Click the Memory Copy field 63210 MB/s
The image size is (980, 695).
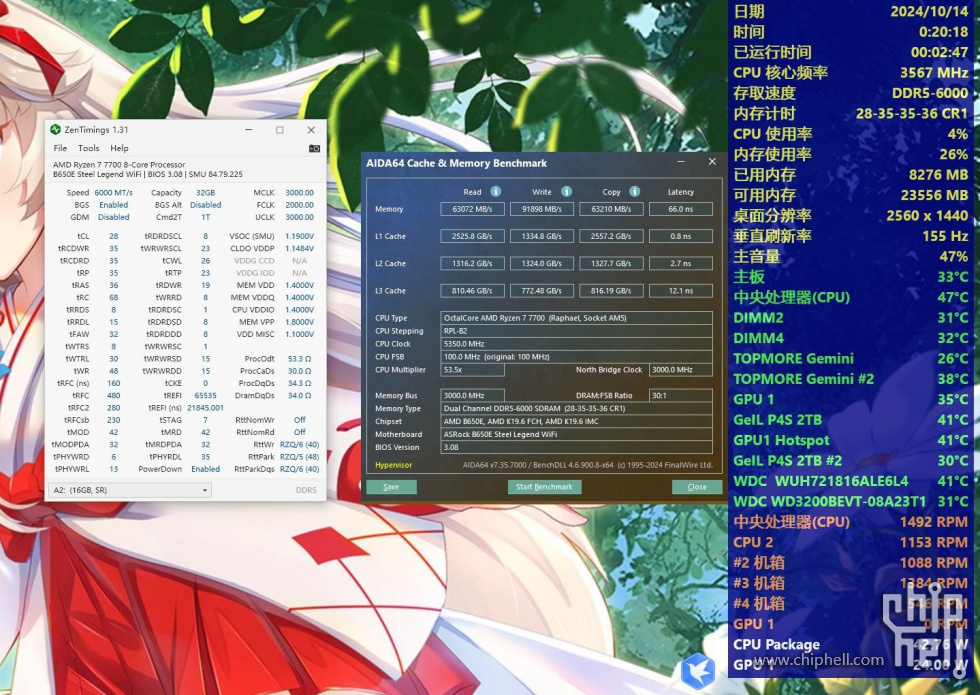pos(611,209)
